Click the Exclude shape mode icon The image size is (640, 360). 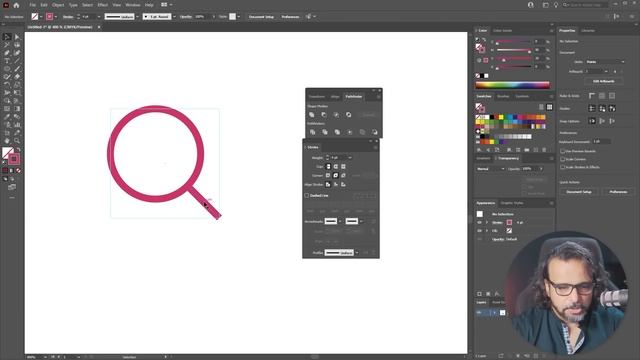349,115
